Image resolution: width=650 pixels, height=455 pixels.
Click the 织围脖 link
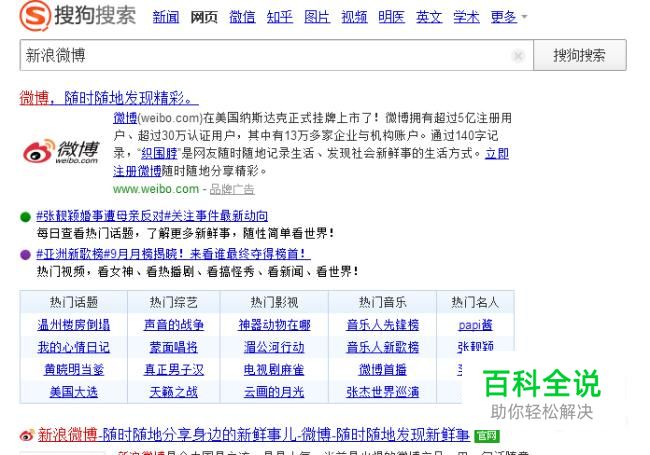point(159,153)
